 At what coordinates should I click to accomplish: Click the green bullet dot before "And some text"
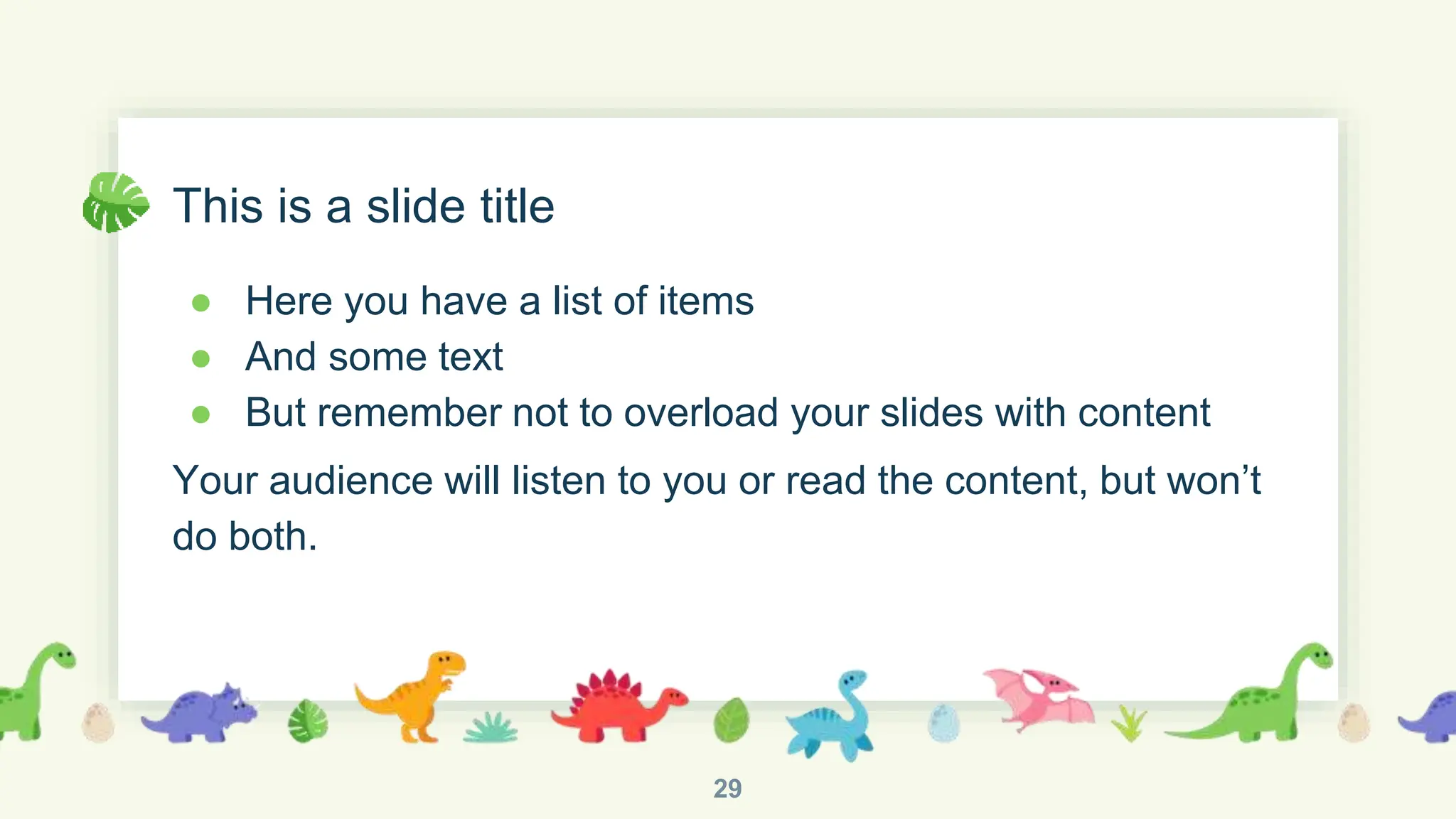201,358
